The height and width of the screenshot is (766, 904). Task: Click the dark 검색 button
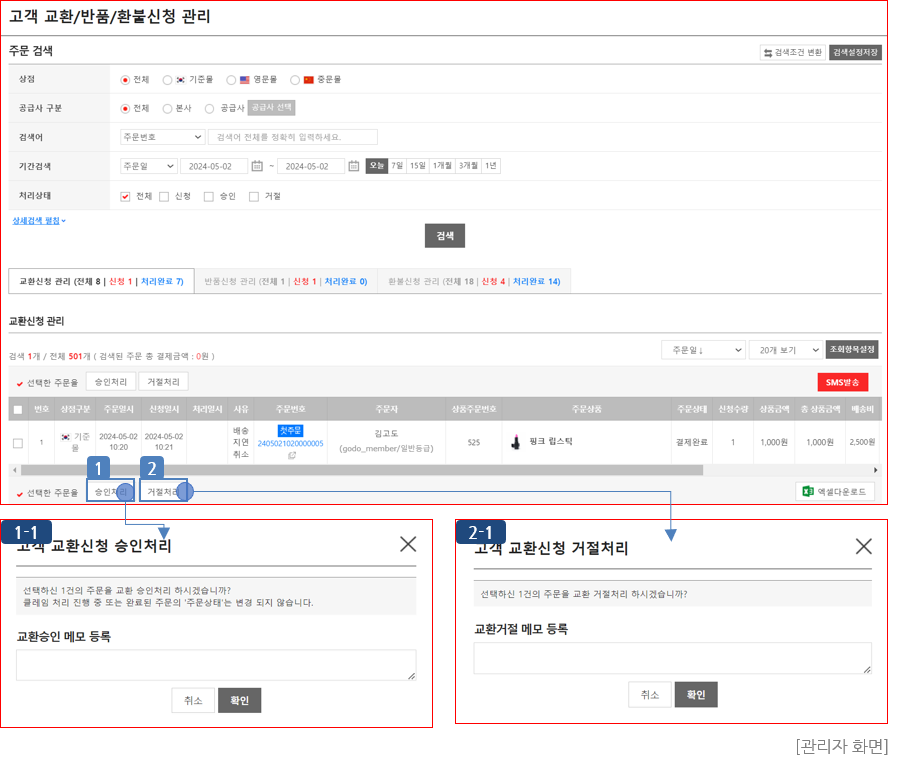pyautogui.click(x=445, y=236)
